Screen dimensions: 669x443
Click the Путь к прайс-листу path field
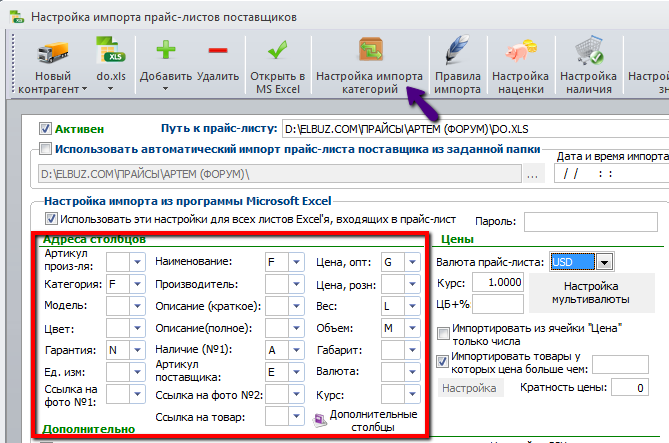pyautogui.click(x=475, y=129)
